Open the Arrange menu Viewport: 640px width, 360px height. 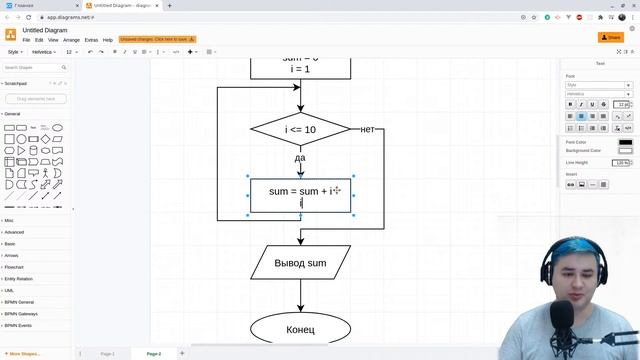[71, 40]
